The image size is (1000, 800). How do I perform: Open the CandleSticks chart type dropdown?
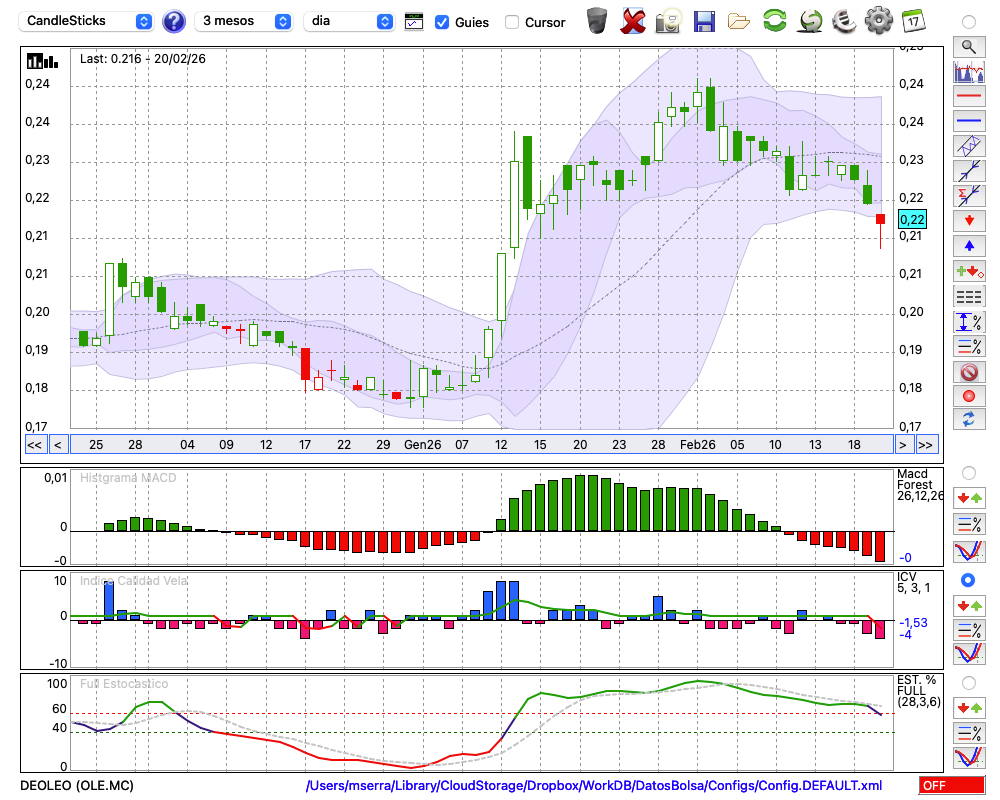pyautogui.click(x=88, y=21)
